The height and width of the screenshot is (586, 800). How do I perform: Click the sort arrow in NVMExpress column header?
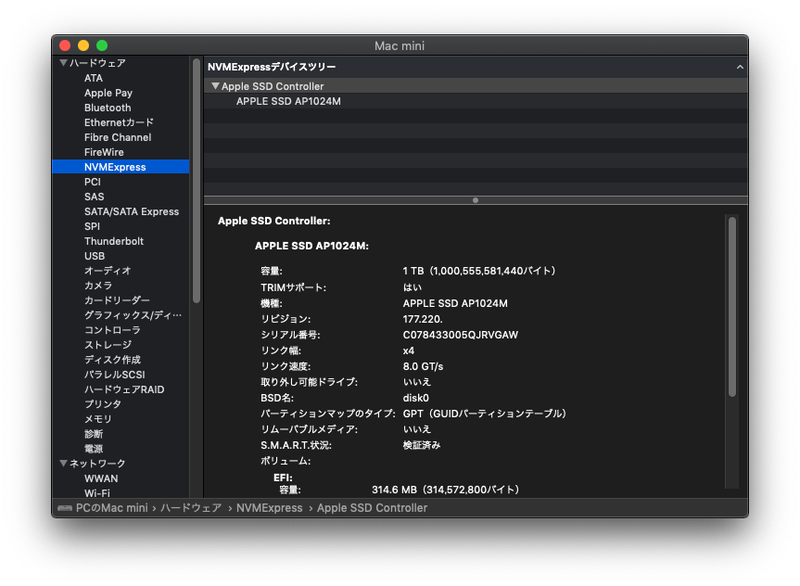(739, 67)
